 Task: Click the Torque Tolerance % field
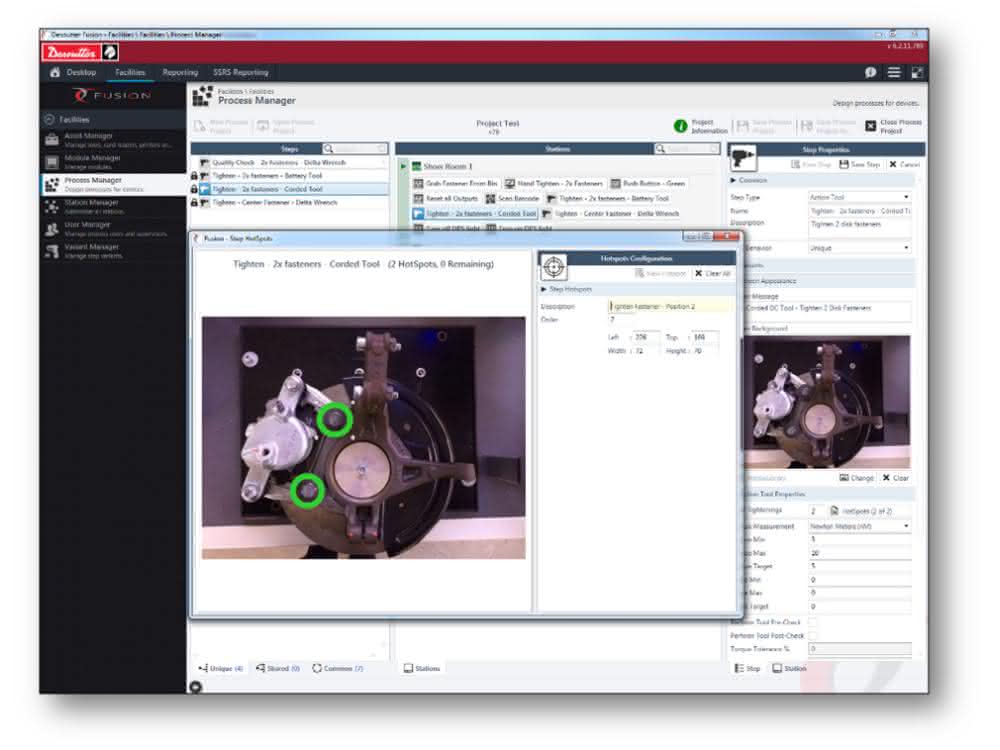point(860,649)
